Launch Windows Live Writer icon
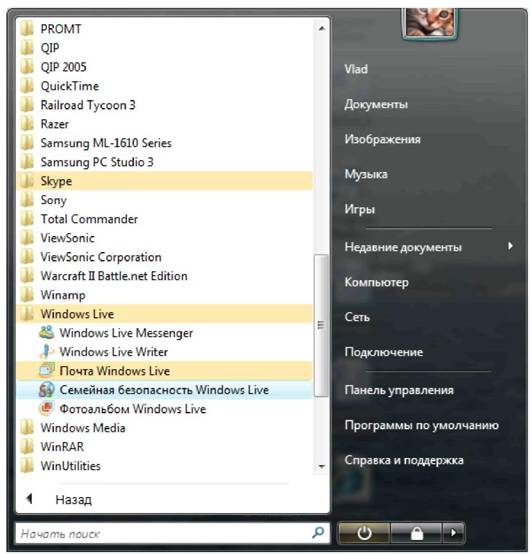 tap(46, 352)
